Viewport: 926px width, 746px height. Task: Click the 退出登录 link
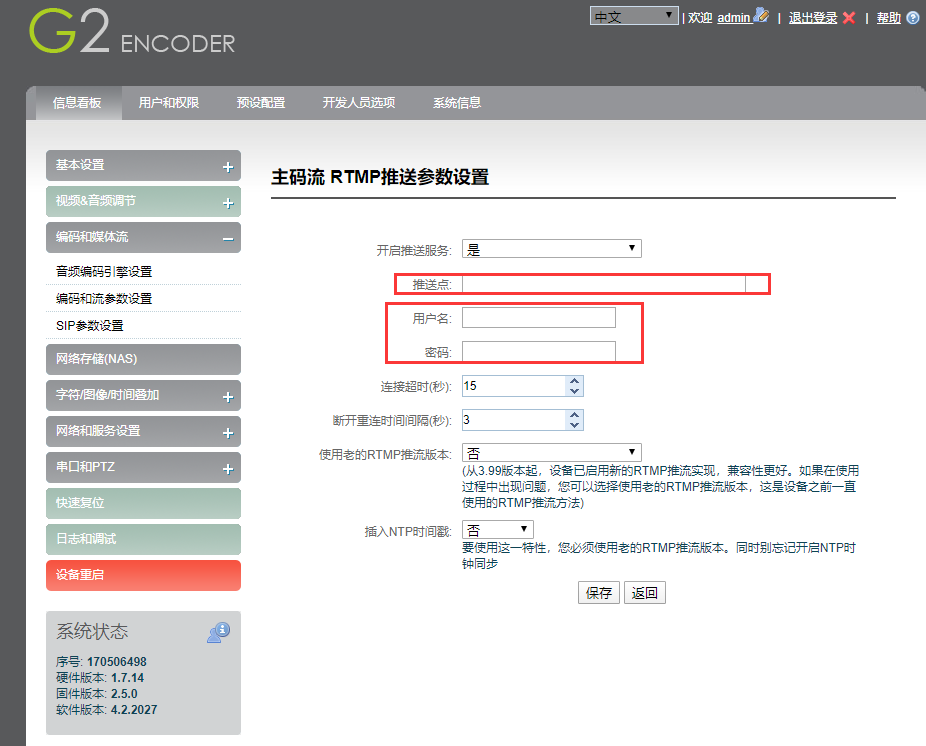click(x=813, y=18)
